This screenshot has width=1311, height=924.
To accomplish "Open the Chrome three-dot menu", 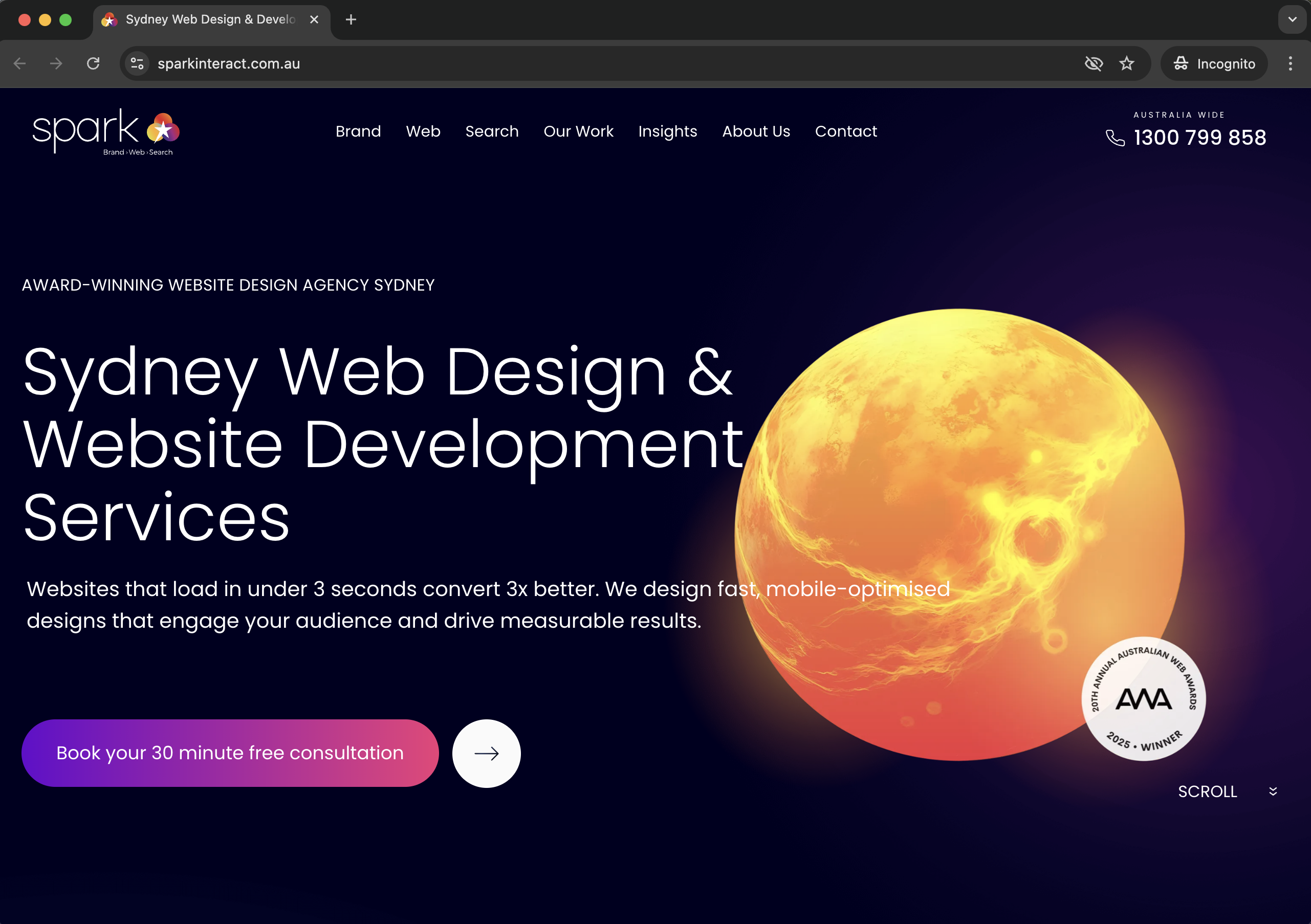I will click(x=1290, y=63).
